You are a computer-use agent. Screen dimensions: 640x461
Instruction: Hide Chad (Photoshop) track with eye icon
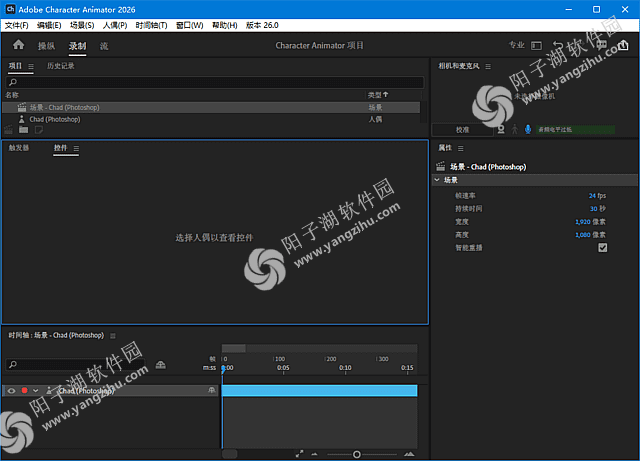click(x=11, y=391)
